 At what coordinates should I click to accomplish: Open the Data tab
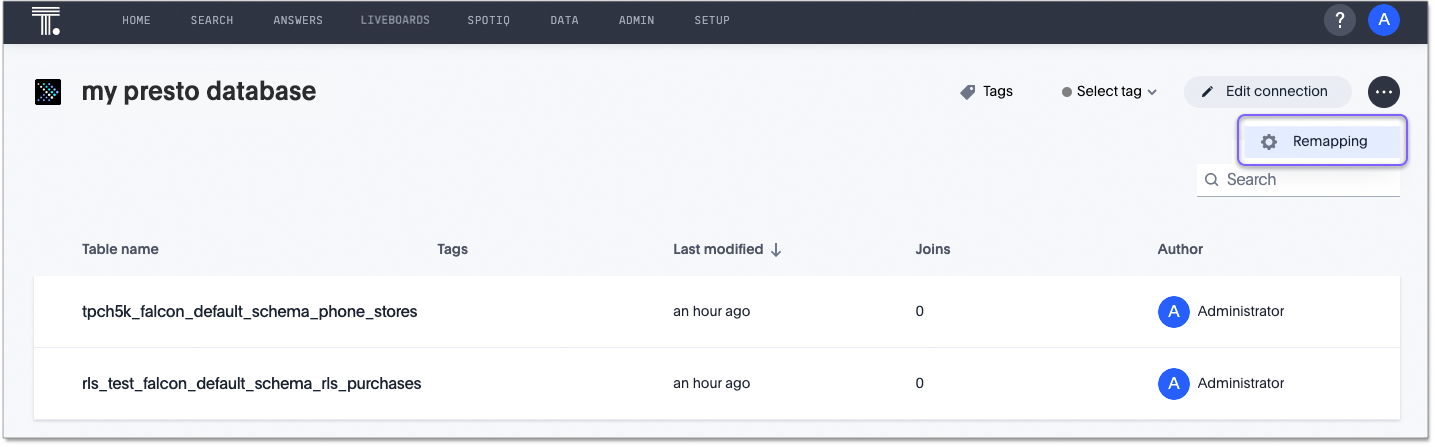click(564, 21)
